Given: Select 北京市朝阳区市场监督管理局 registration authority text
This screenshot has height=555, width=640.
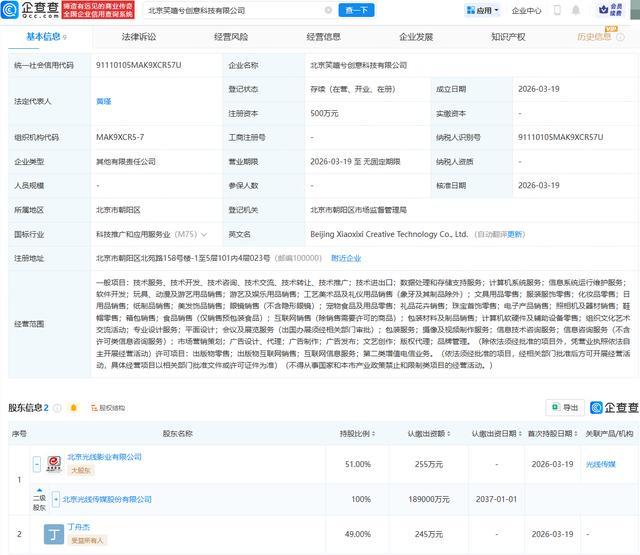Looking at the screenshot, I should point(358,210).
